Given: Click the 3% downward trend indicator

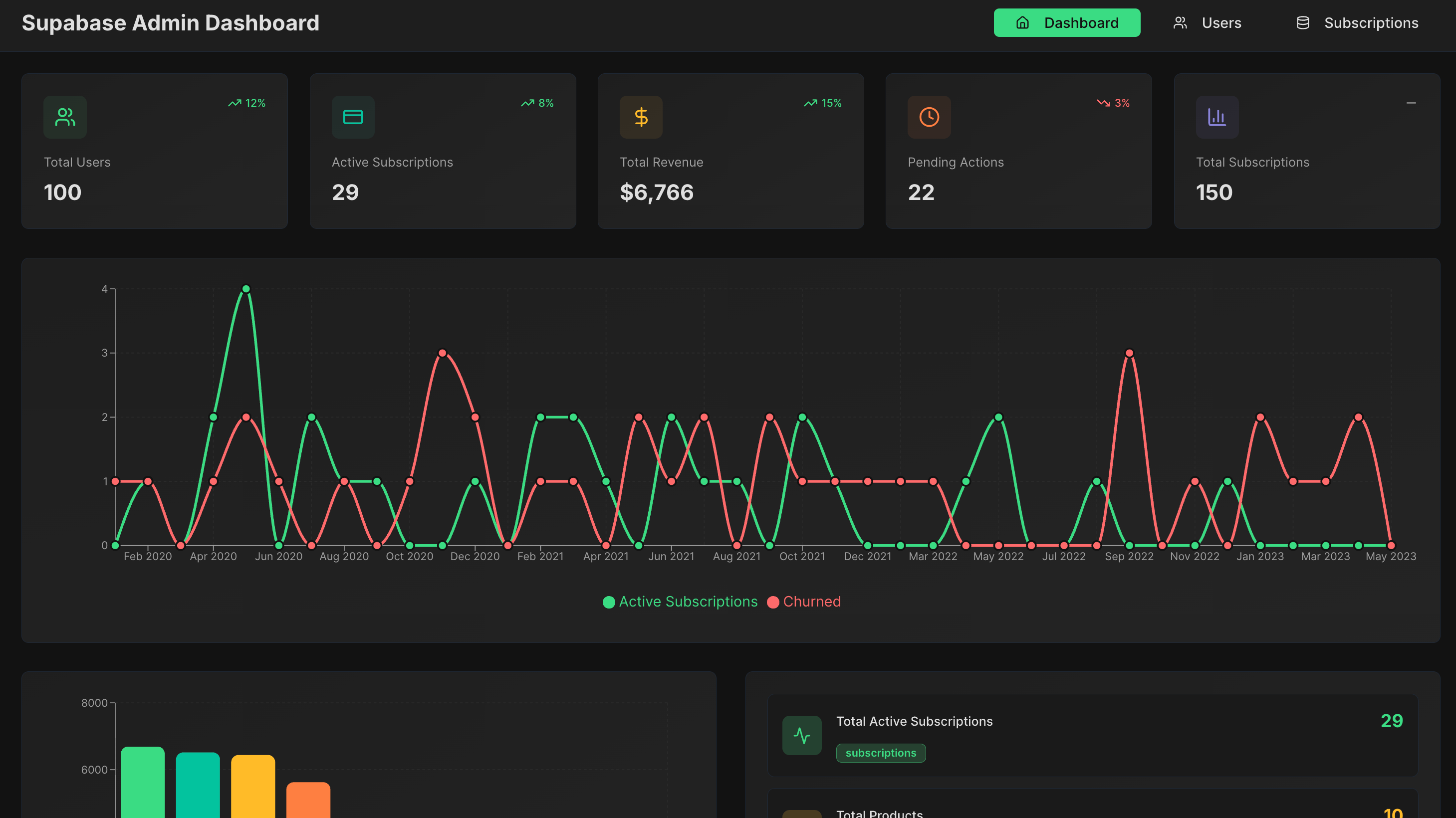Looking at the screenshot, I should 1113,103.
